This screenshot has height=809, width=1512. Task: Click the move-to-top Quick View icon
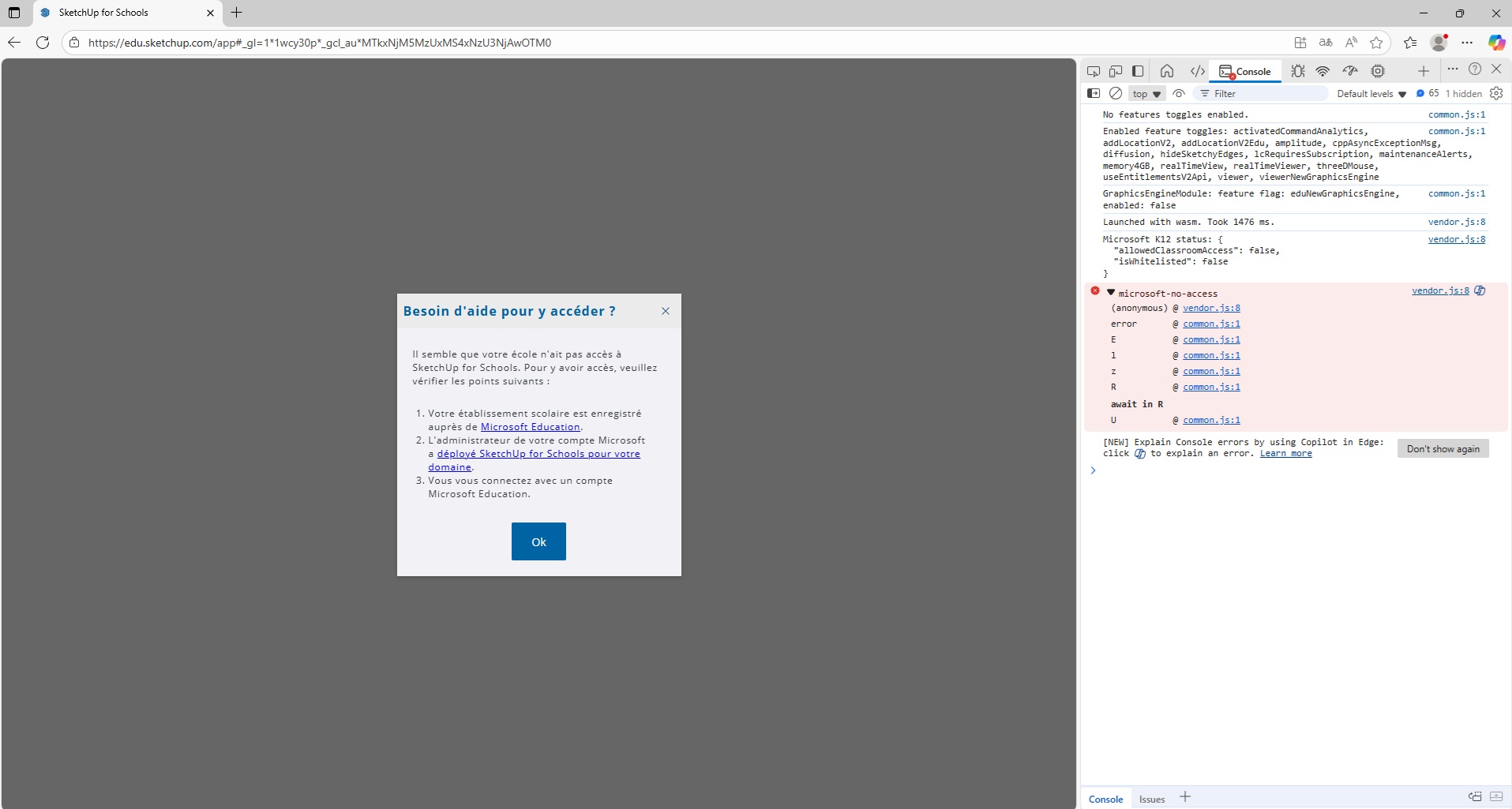click(x=1475, y=797)
